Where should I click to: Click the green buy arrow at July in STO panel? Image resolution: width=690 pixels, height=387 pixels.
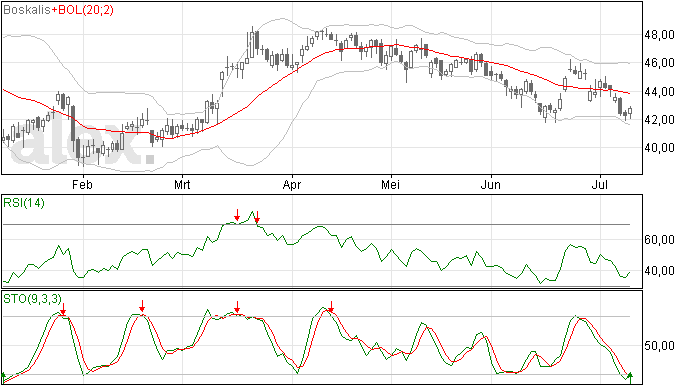coord(630,378)
